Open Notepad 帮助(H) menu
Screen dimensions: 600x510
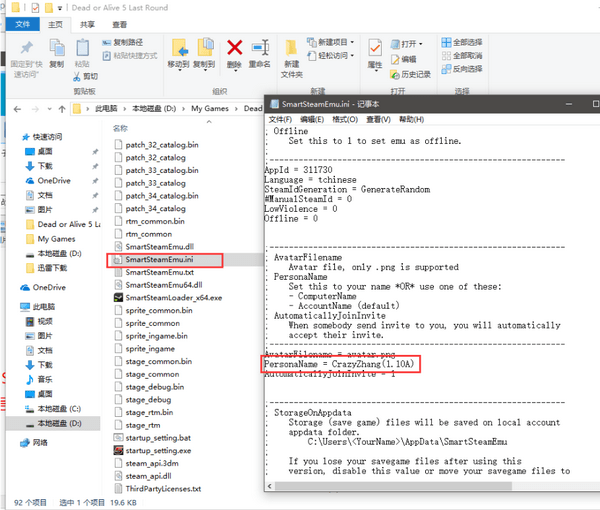[x=412, y=119]
